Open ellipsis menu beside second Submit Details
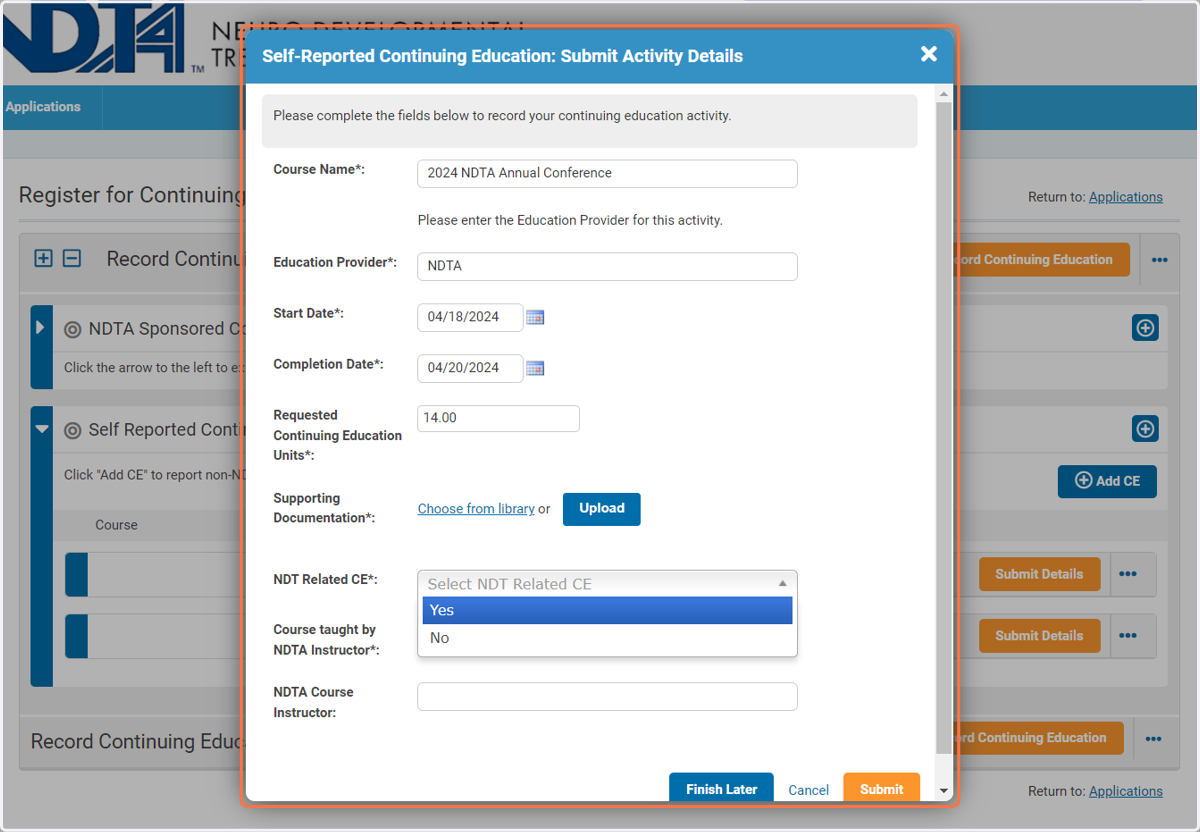This screenshot has height=832, width=1200. [x=1128, y=635]
